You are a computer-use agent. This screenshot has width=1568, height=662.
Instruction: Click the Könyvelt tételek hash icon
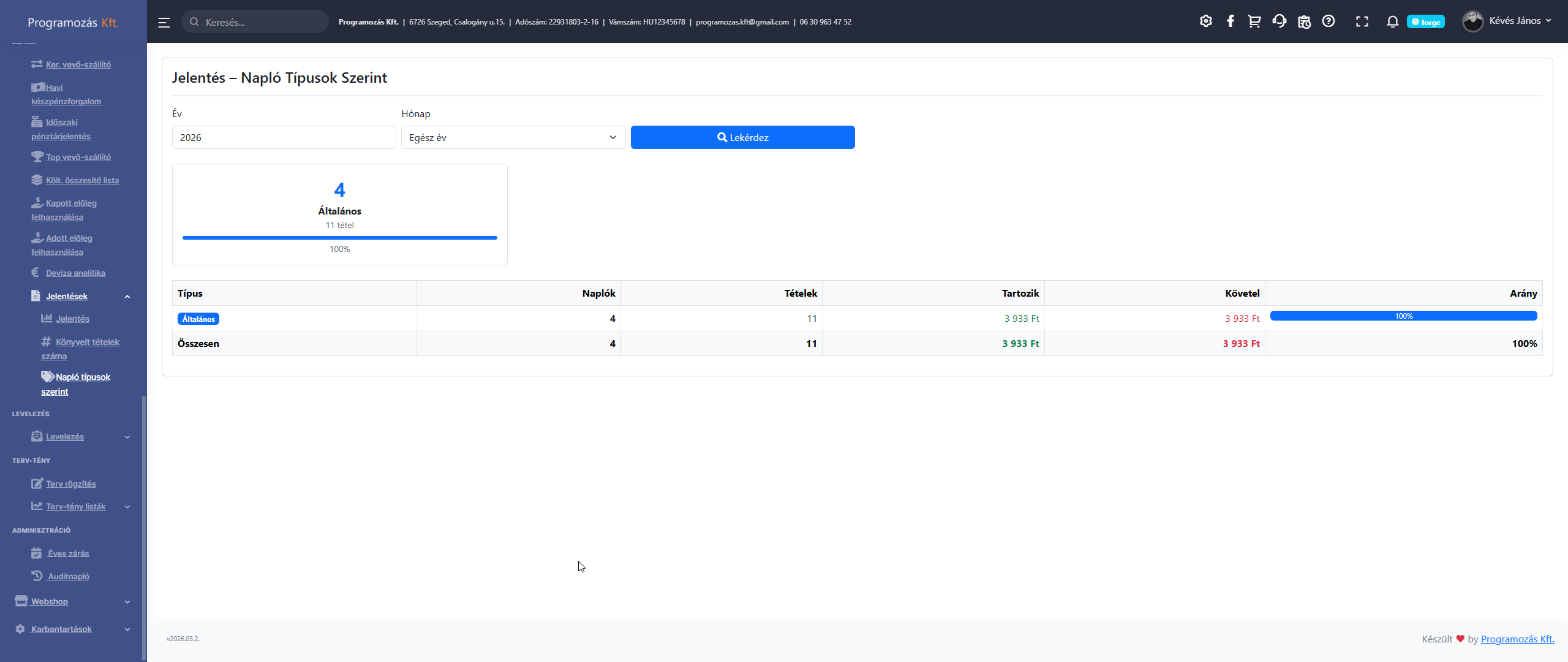point(46,341)
